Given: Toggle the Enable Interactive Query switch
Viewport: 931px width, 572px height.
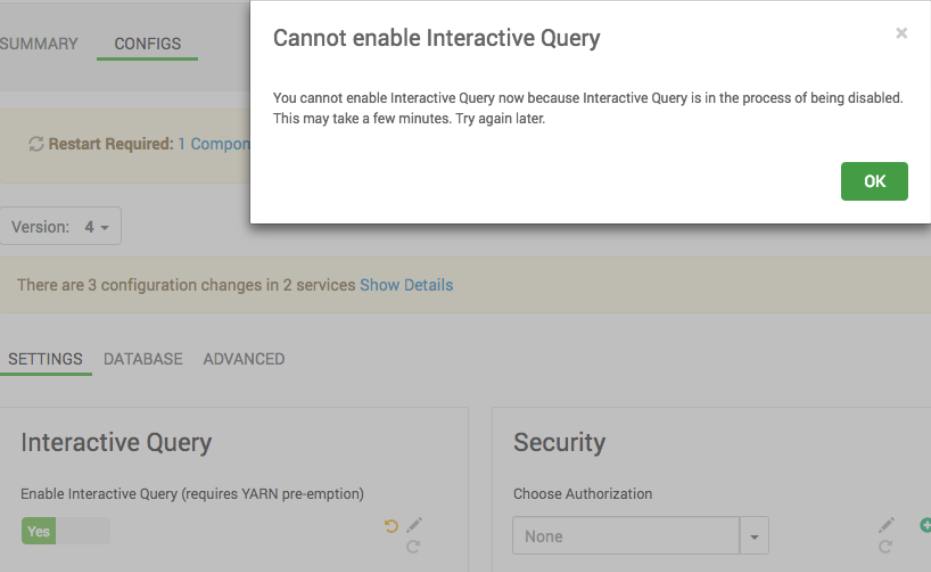Looking at the screenshot, I should click(65, 531).
